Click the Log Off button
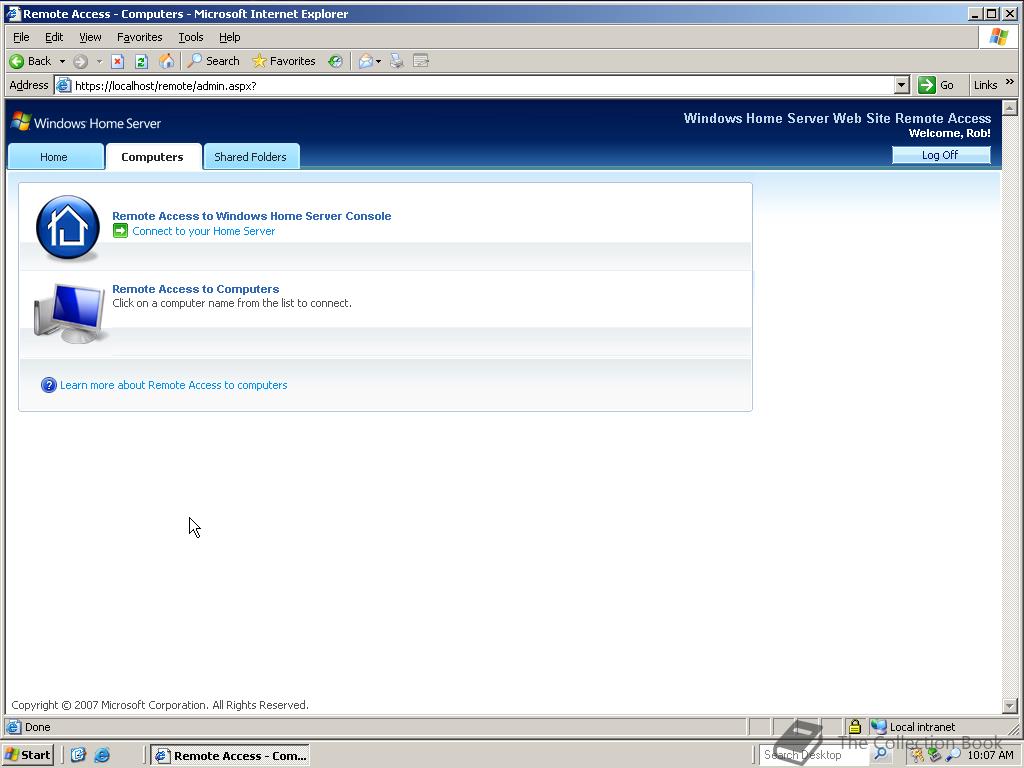Viewport: 1024px width, 768px height. tap(940, 155)
